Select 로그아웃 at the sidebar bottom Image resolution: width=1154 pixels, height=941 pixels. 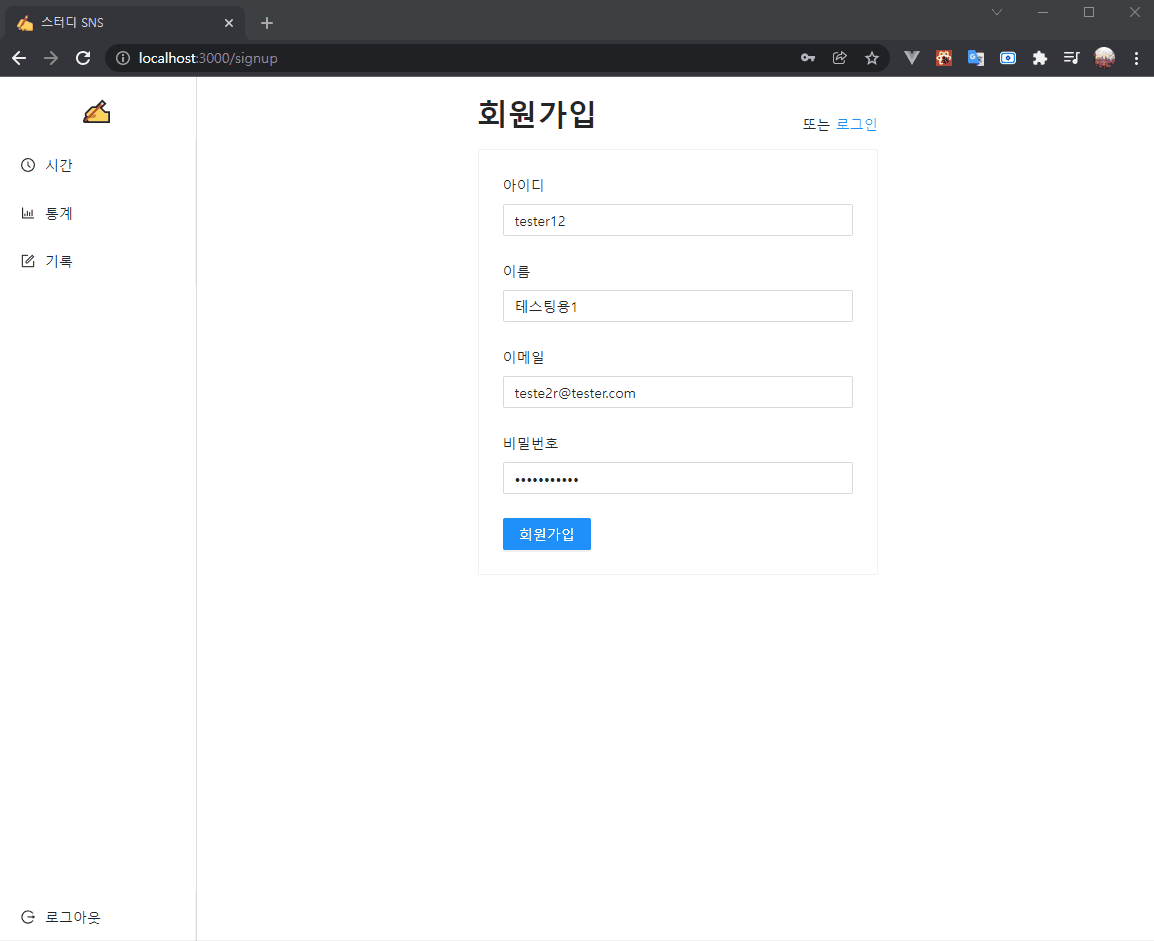[x=98, y=917]
